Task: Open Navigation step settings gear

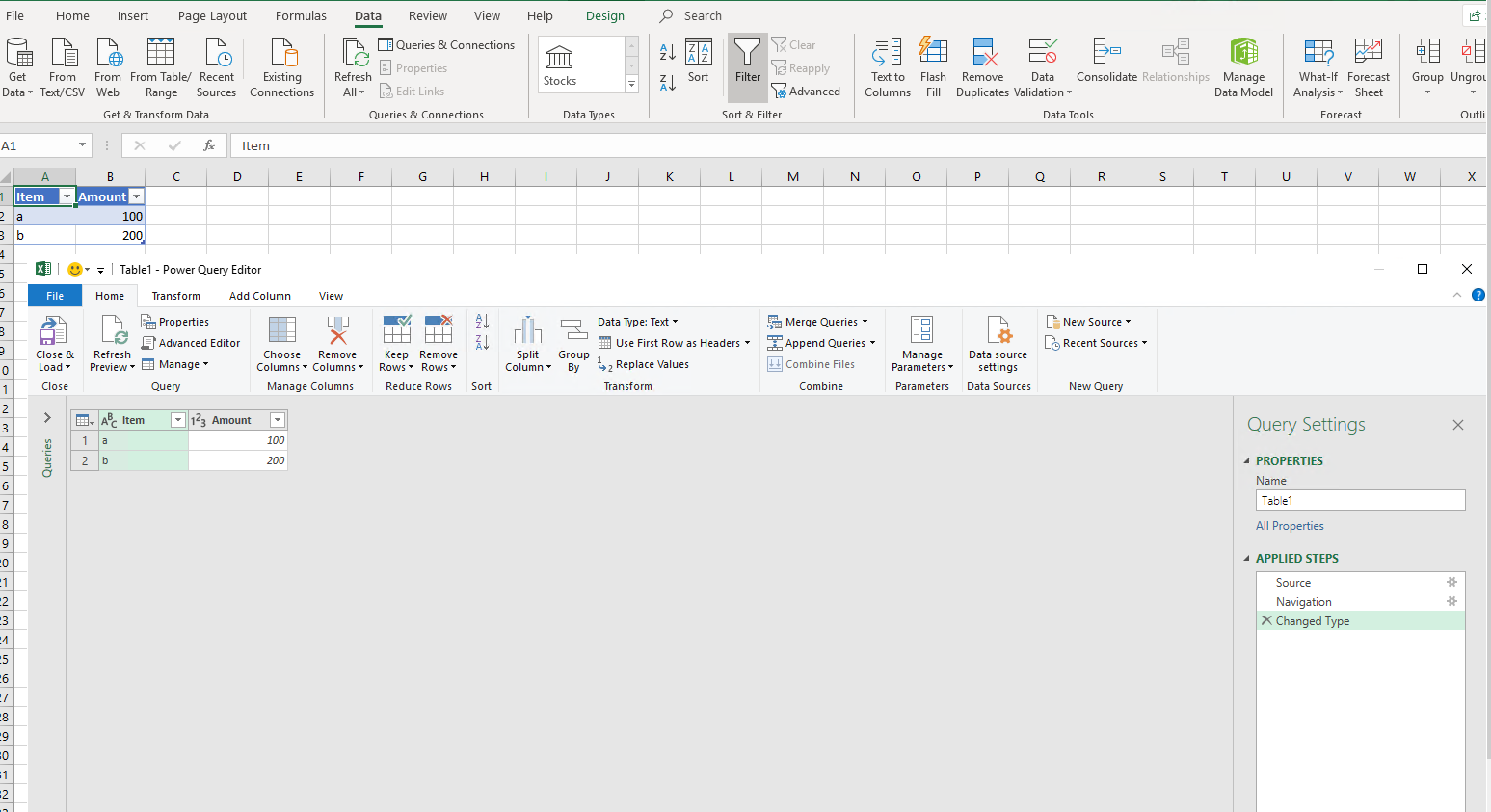Action: pyautogui.click(x=1451, y=602)
